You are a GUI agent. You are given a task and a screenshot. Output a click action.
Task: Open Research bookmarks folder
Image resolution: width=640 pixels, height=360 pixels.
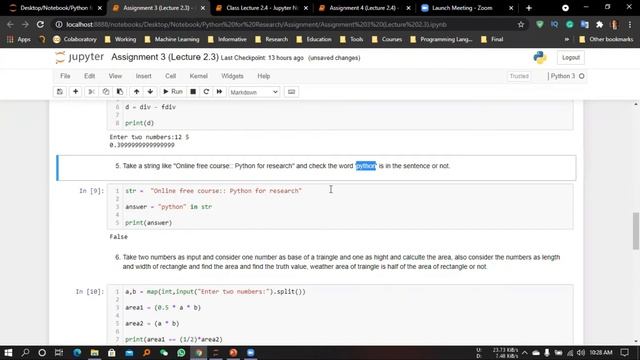point(272,40)
